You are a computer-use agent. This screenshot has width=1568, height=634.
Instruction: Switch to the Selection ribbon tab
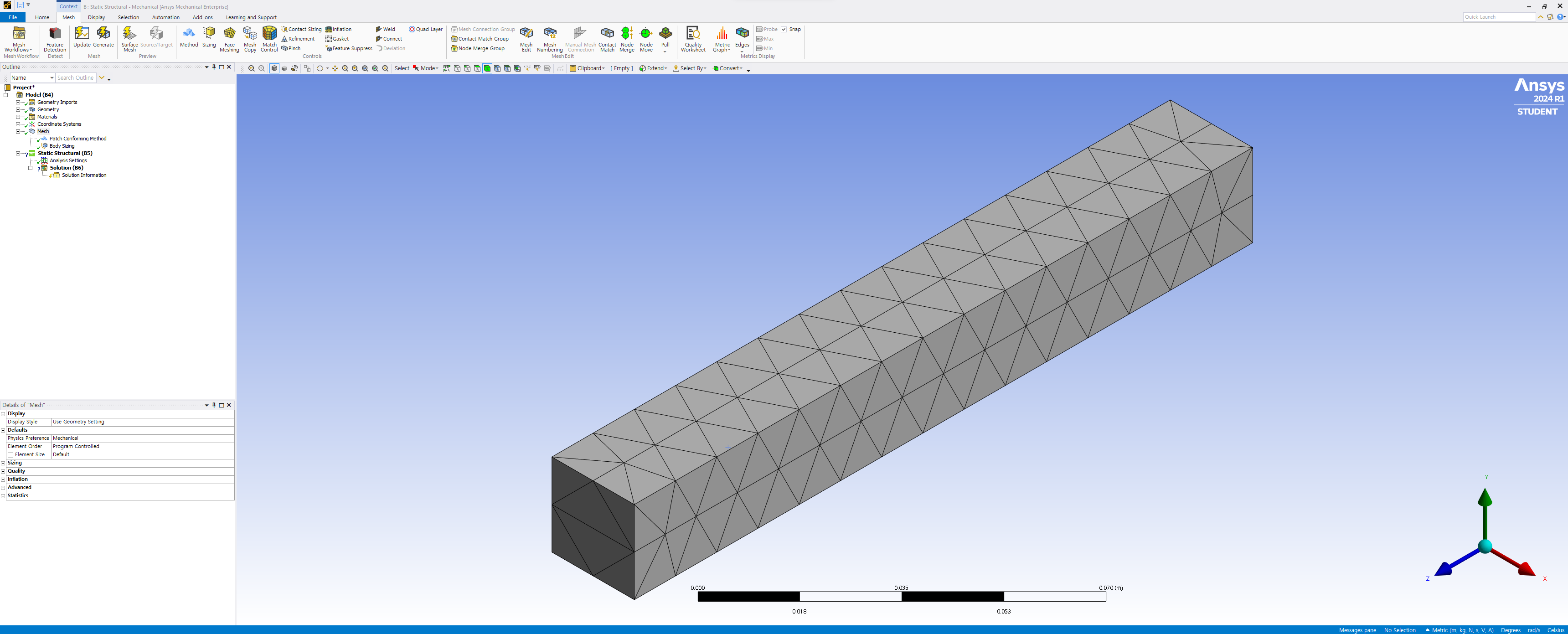129,17
